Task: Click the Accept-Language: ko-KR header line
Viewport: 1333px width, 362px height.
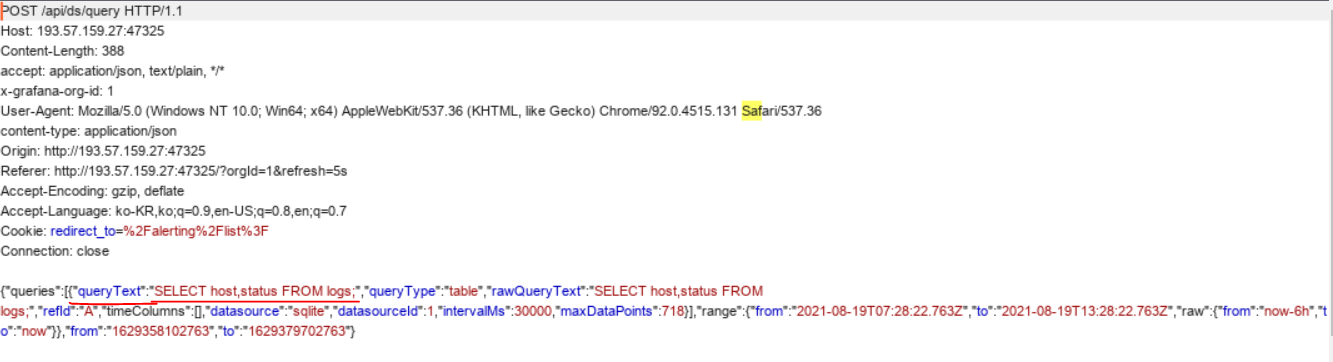Action: (x=174, y=211)
